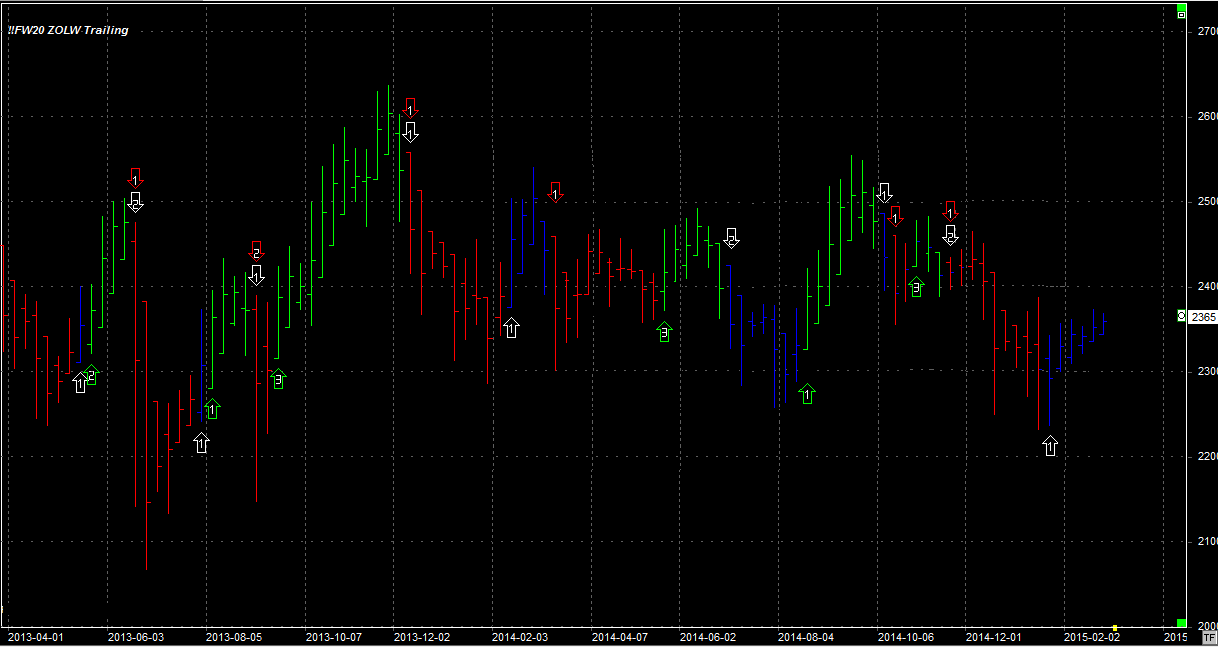The height and width of the screenshot is (647, 1218).
Task: Click the 2013-12-02 date label
Action: (x=421, y=636)
